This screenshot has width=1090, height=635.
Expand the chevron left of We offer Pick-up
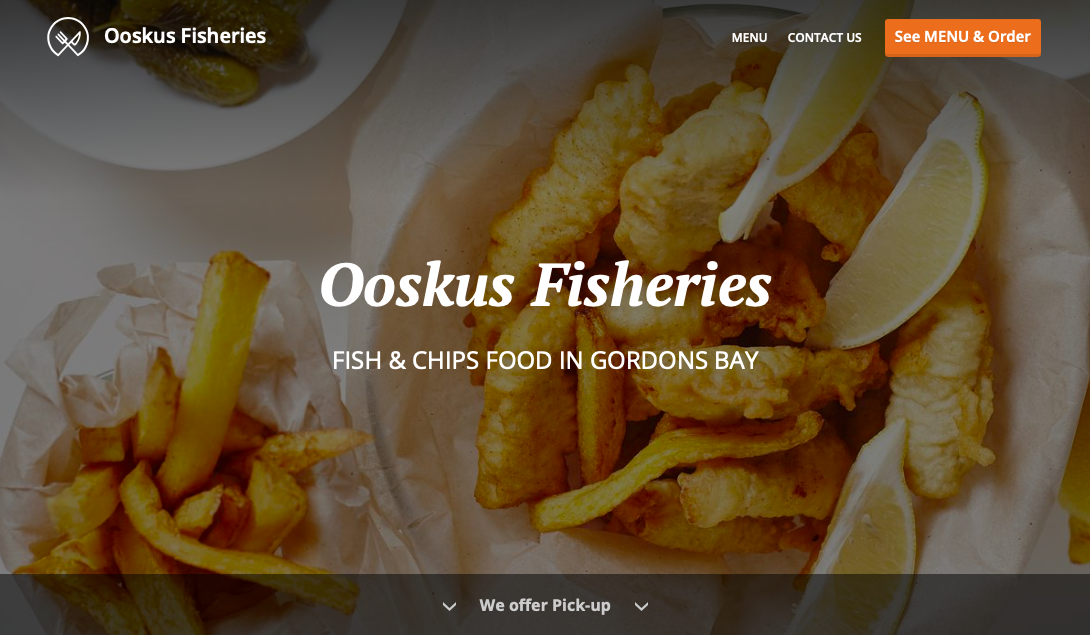tap(450, 606)
